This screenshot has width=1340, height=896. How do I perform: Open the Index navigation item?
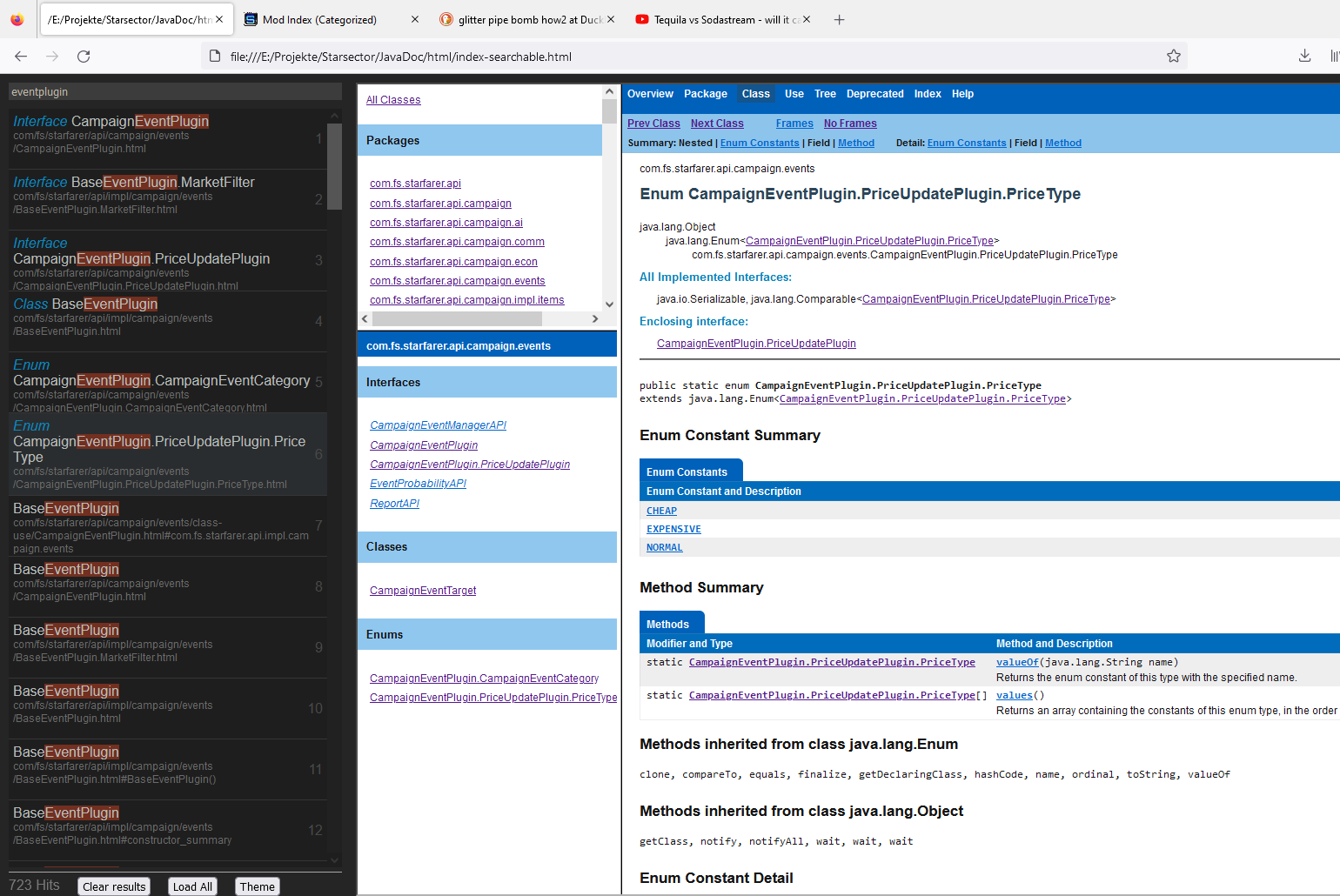(x=928, y=94)
